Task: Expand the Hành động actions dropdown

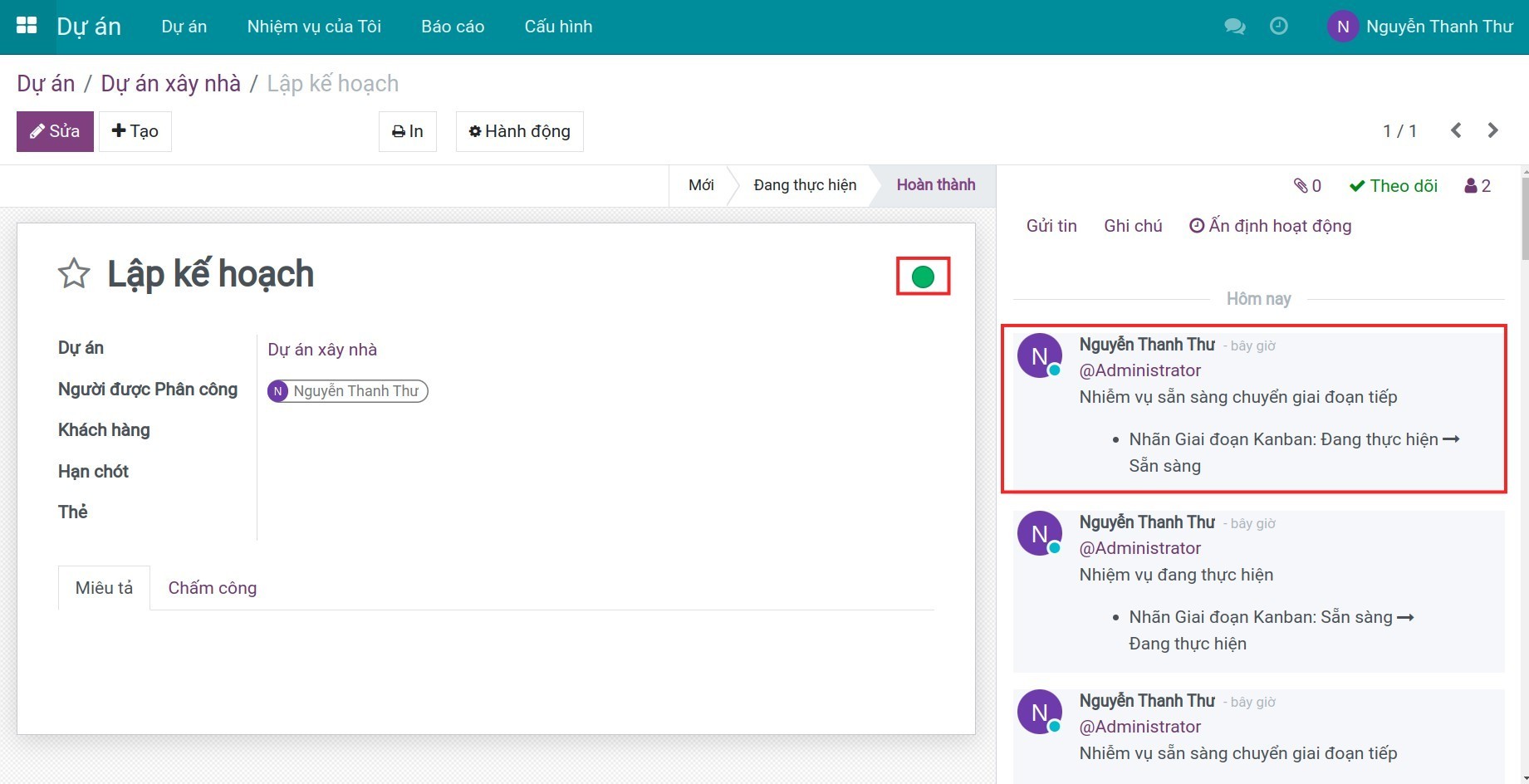Action: coord(519,131)
